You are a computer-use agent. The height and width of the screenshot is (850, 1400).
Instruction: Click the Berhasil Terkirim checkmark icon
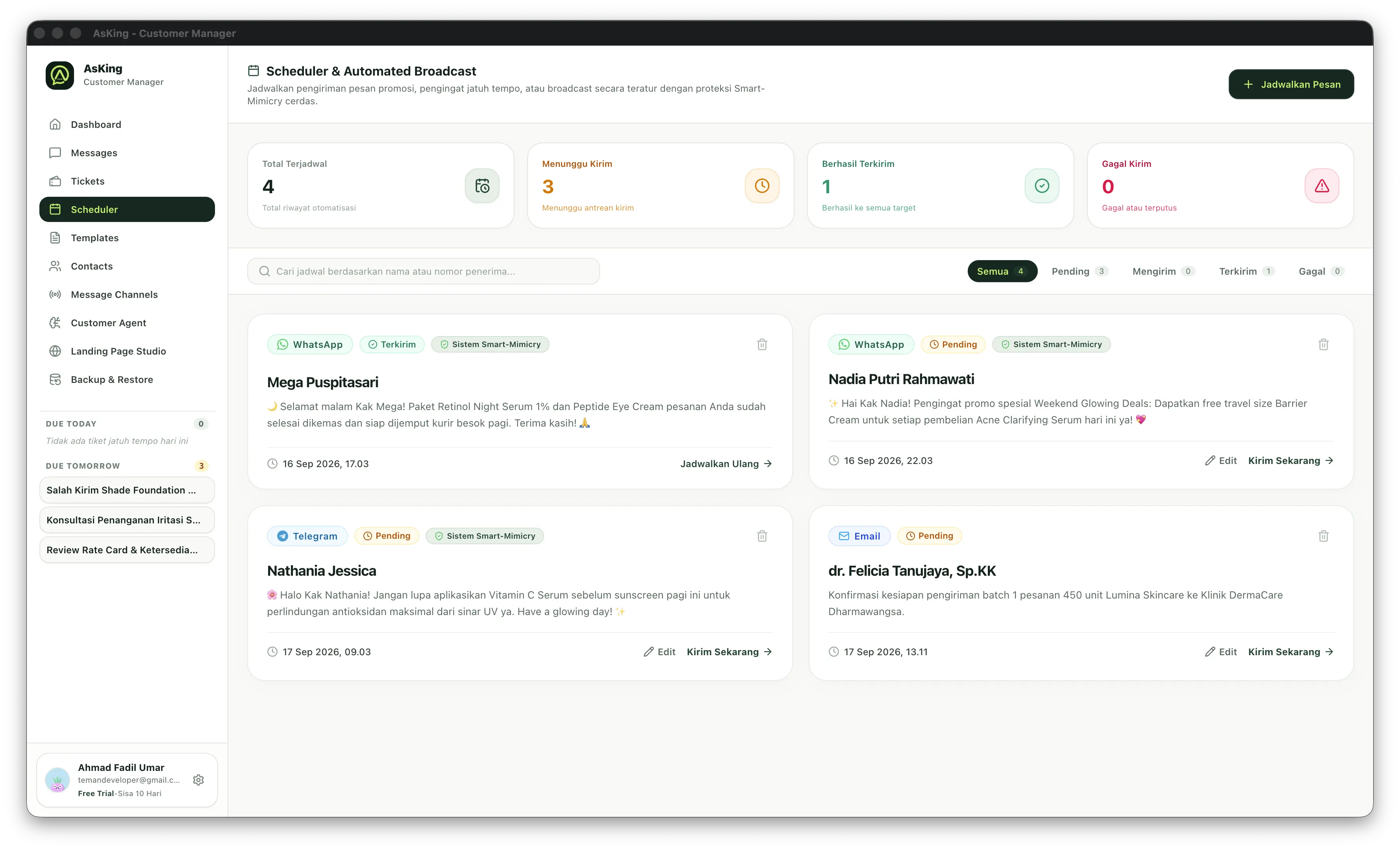[1042, 186]
